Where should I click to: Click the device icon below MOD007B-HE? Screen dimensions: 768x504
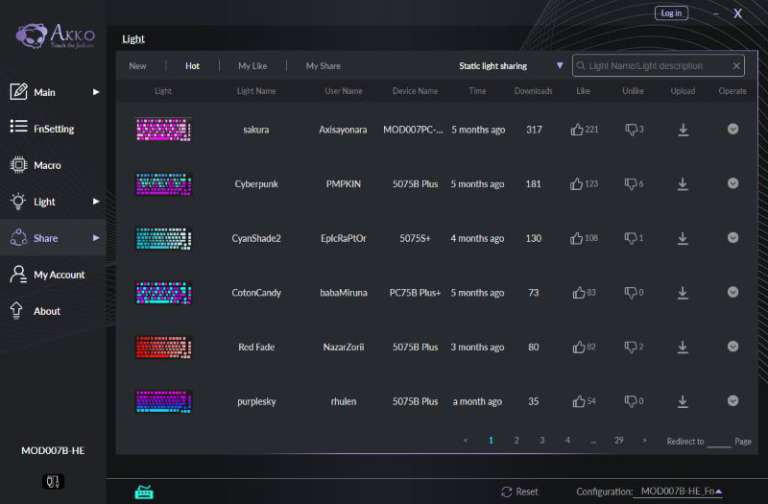(53, 481)
